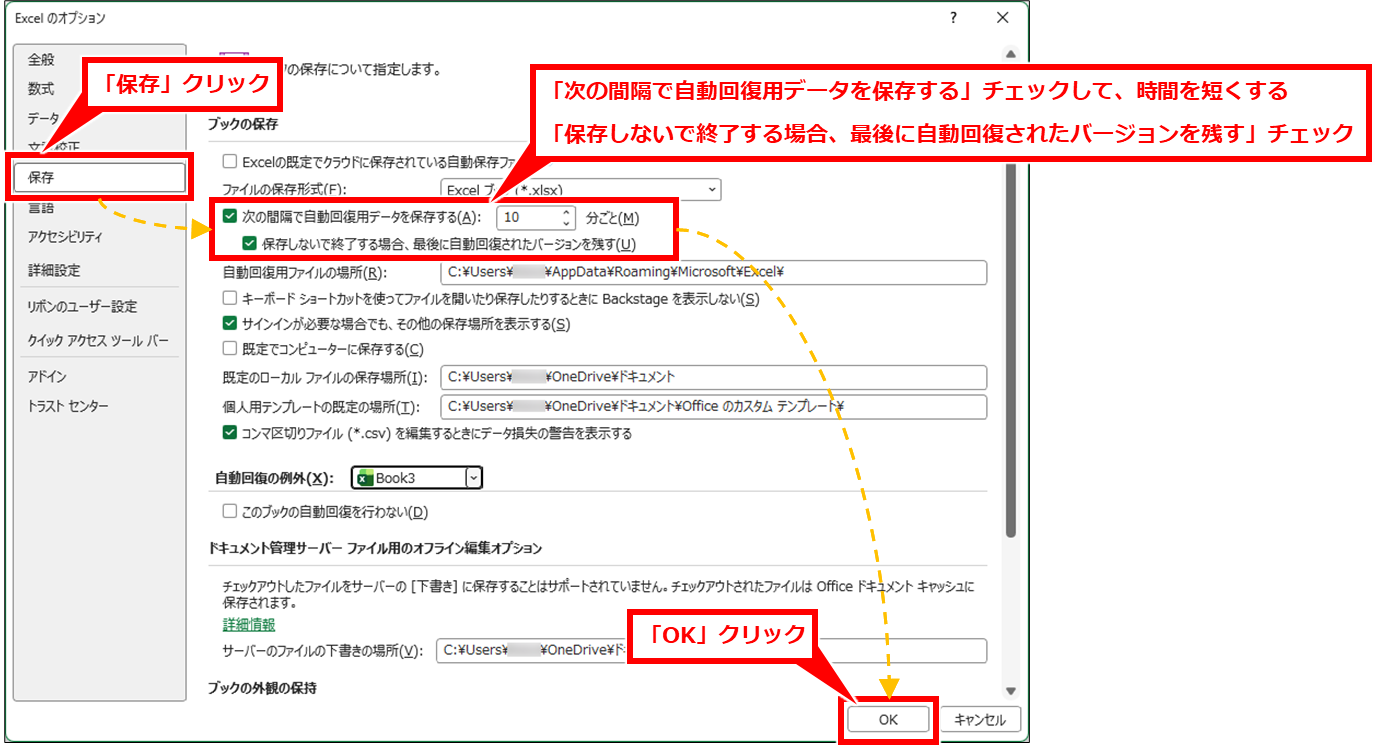Close the Excel options dialog
This screenshot has width=1377, height=750.
click(1003, 18)
